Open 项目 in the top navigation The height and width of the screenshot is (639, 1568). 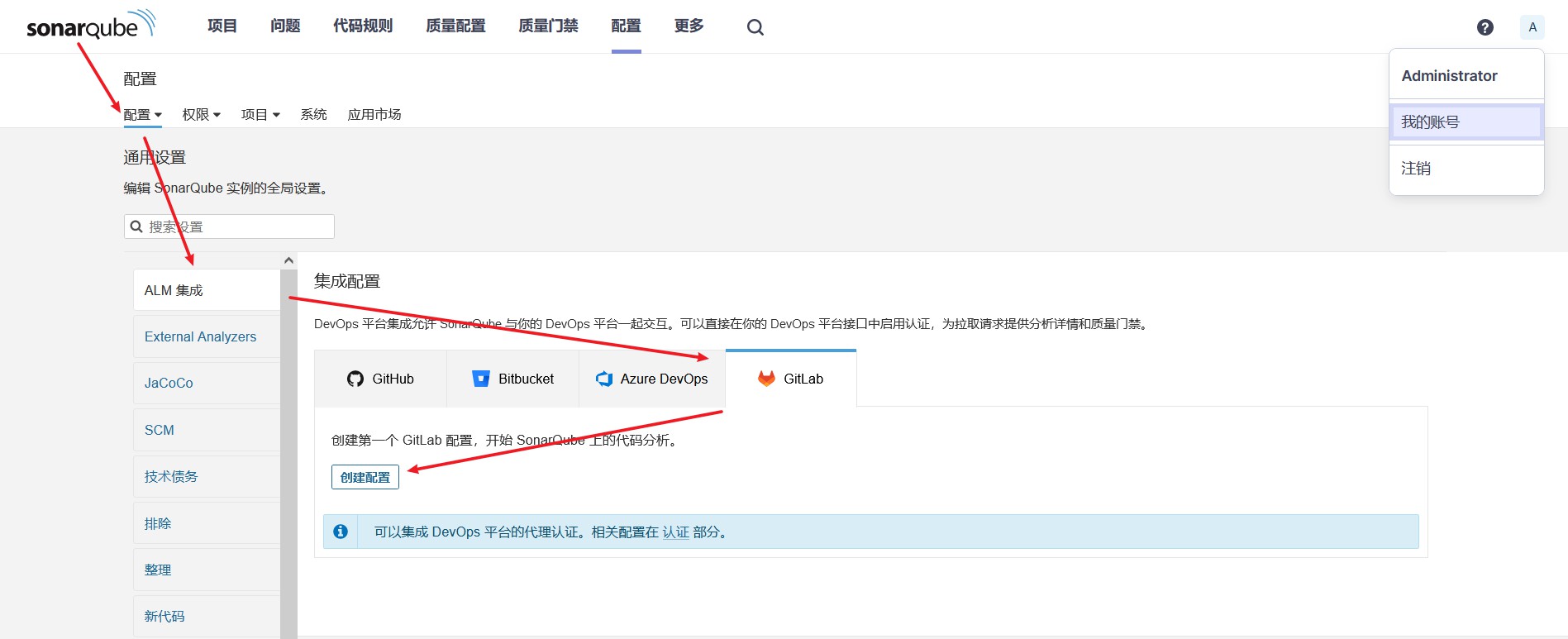click(x=222, y=26)
